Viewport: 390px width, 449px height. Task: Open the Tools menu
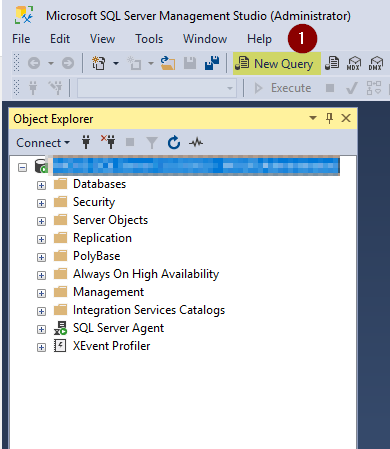tap(149, 39)
